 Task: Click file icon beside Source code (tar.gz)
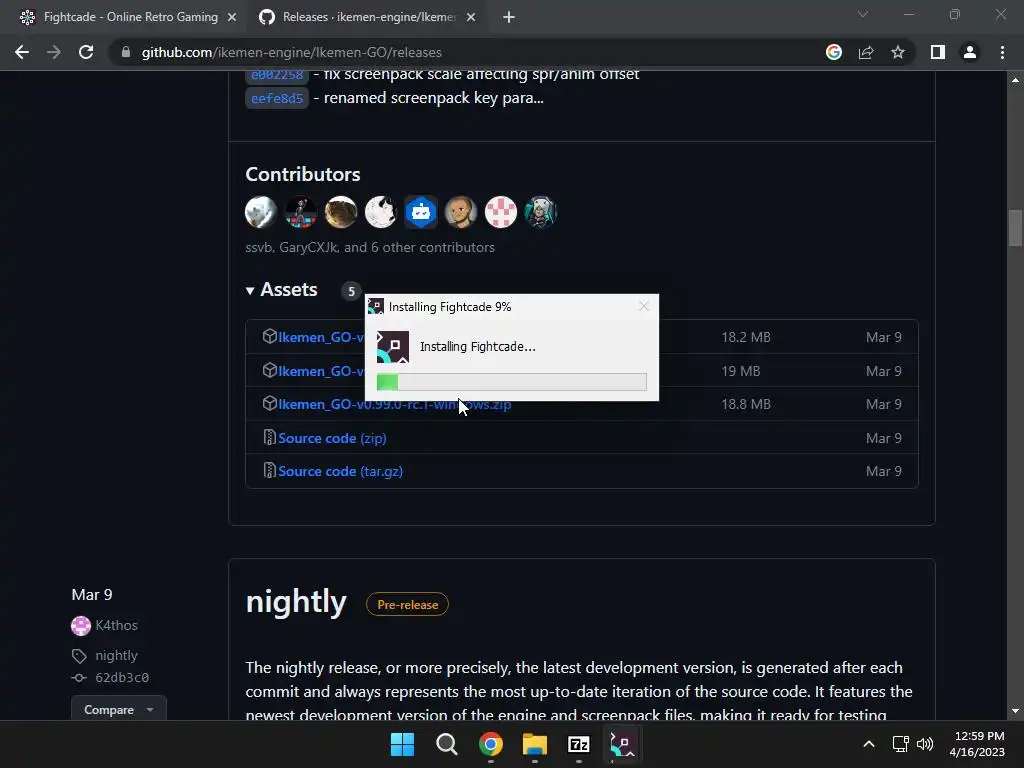[269, 470]
